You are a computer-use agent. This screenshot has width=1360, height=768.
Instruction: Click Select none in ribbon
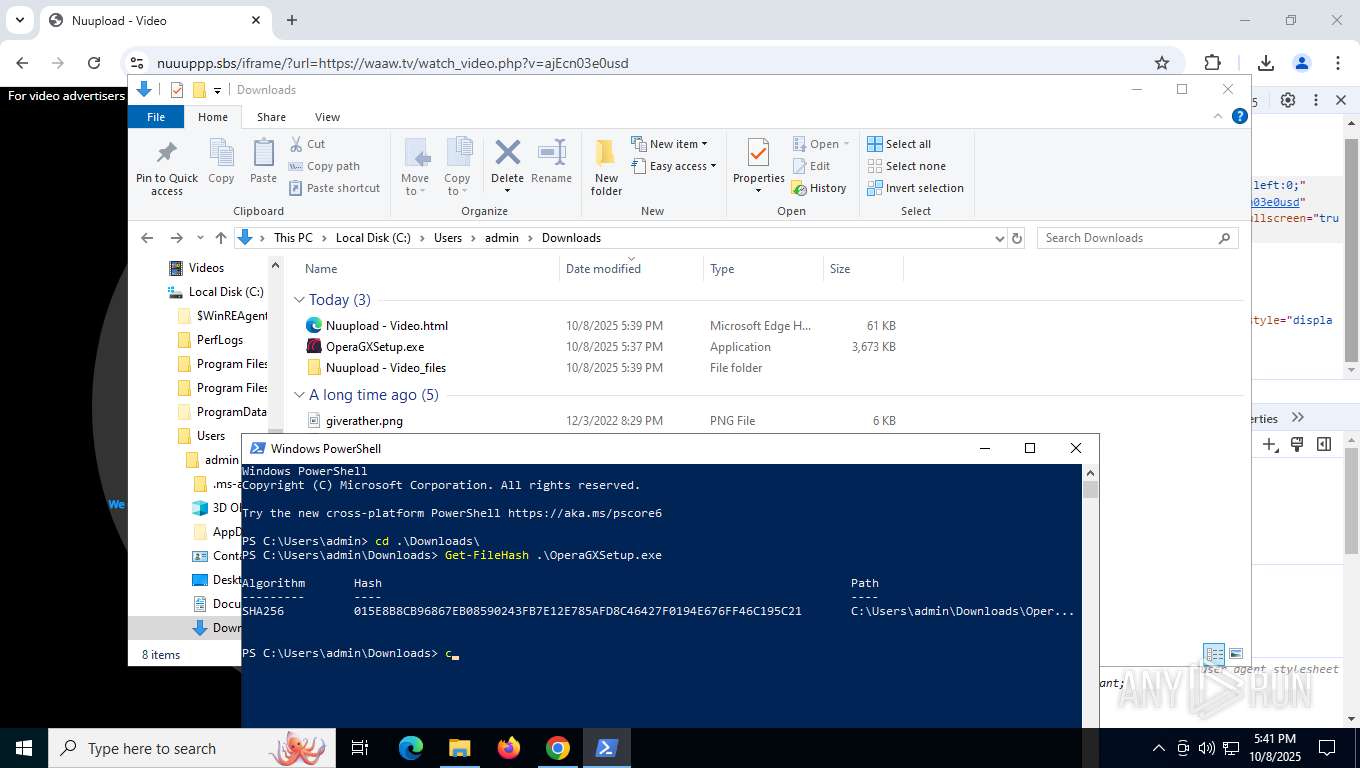pyautogui.click(x=906, y=166)
